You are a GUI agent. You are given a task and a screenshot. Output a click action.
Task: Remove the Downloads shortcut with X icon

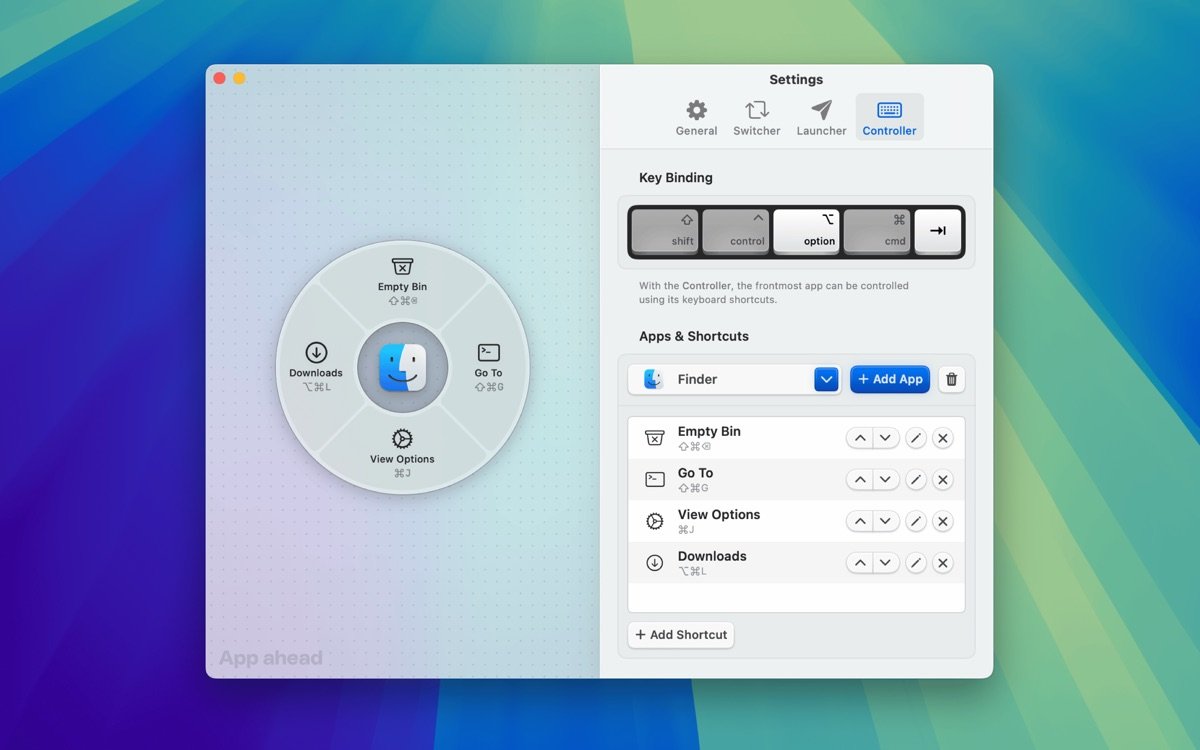coord(942,563)
